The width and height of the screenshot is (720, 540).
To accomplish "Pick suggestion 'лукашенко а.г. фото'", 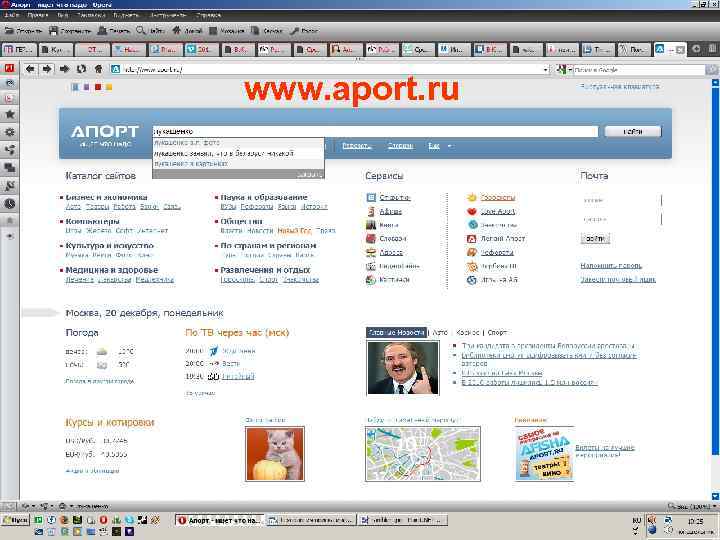I will (238, 143).
